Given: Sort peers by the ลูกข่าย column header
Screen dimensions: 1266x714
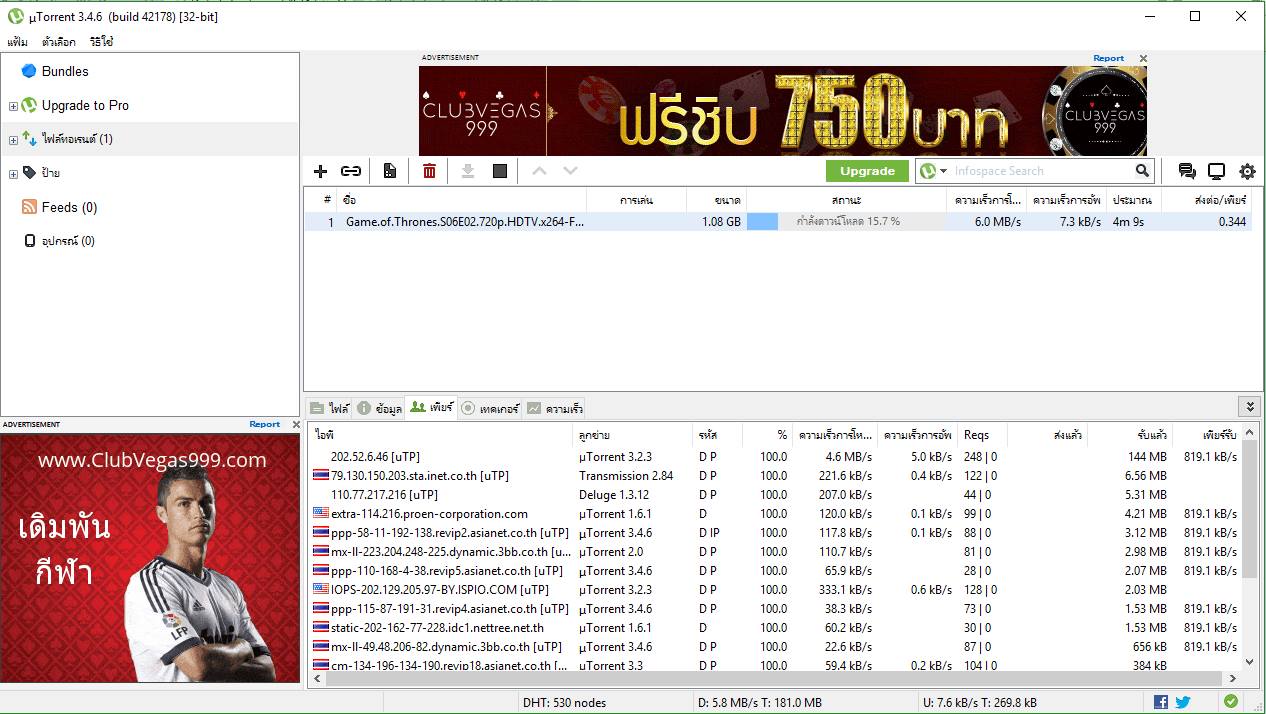Looking at the screenshot, I should pyautogui.click(x=633, y=435).
